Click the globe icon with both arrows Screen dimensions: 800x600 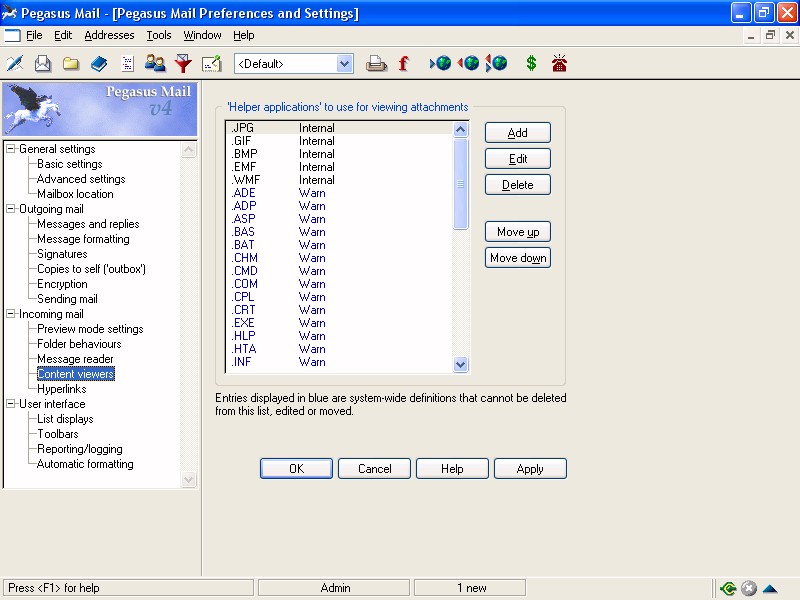pyautogui.click(x=496, y=63)
